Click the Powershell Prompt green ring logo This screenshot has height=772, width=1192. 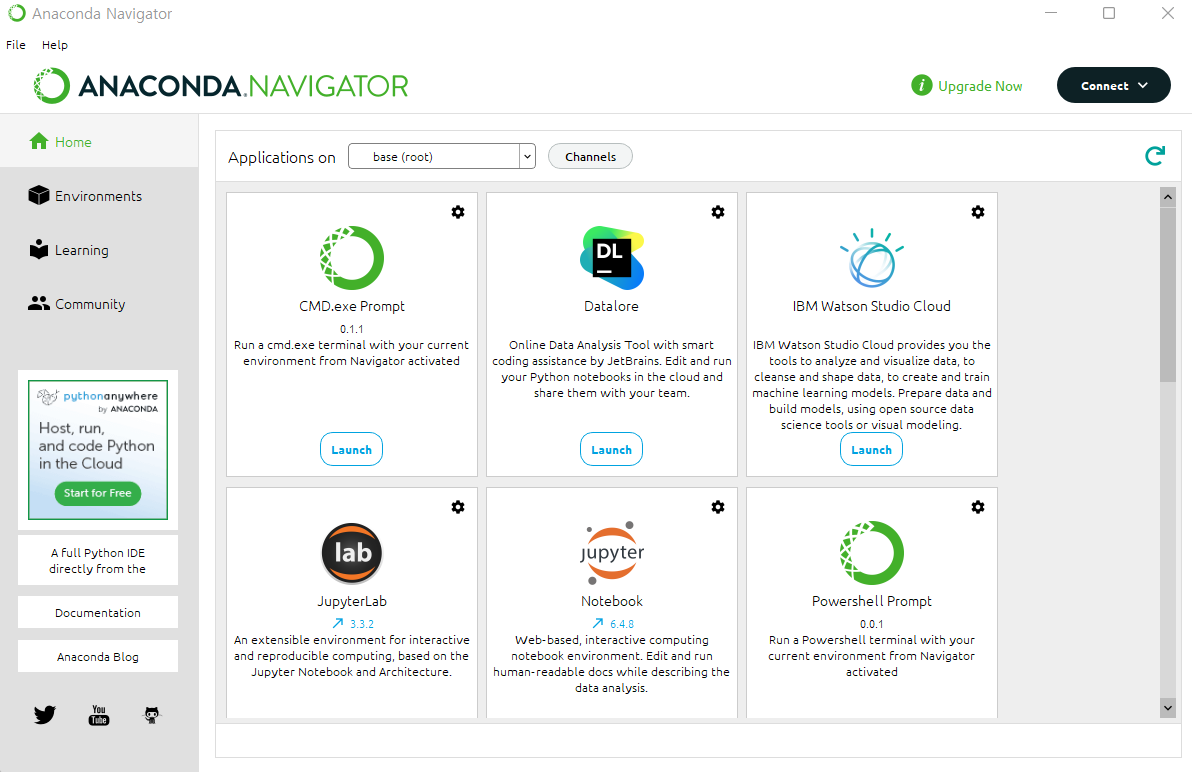click(872, 552)
